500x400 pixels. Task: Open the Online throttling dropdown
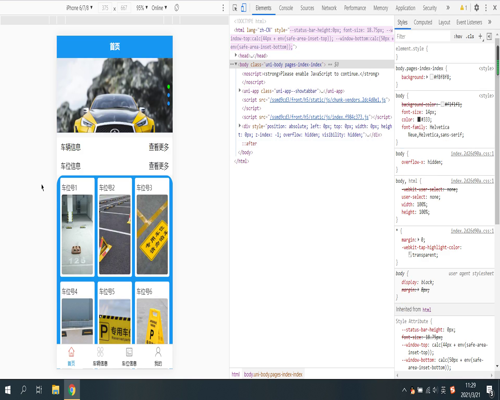click(x=159, y=8)
